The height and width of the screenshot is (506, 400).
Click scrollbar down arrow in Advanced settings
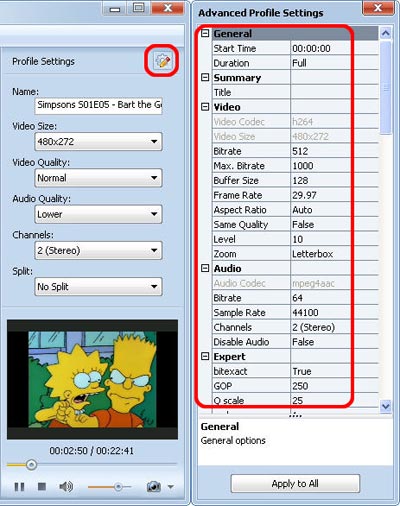[386, 406]
